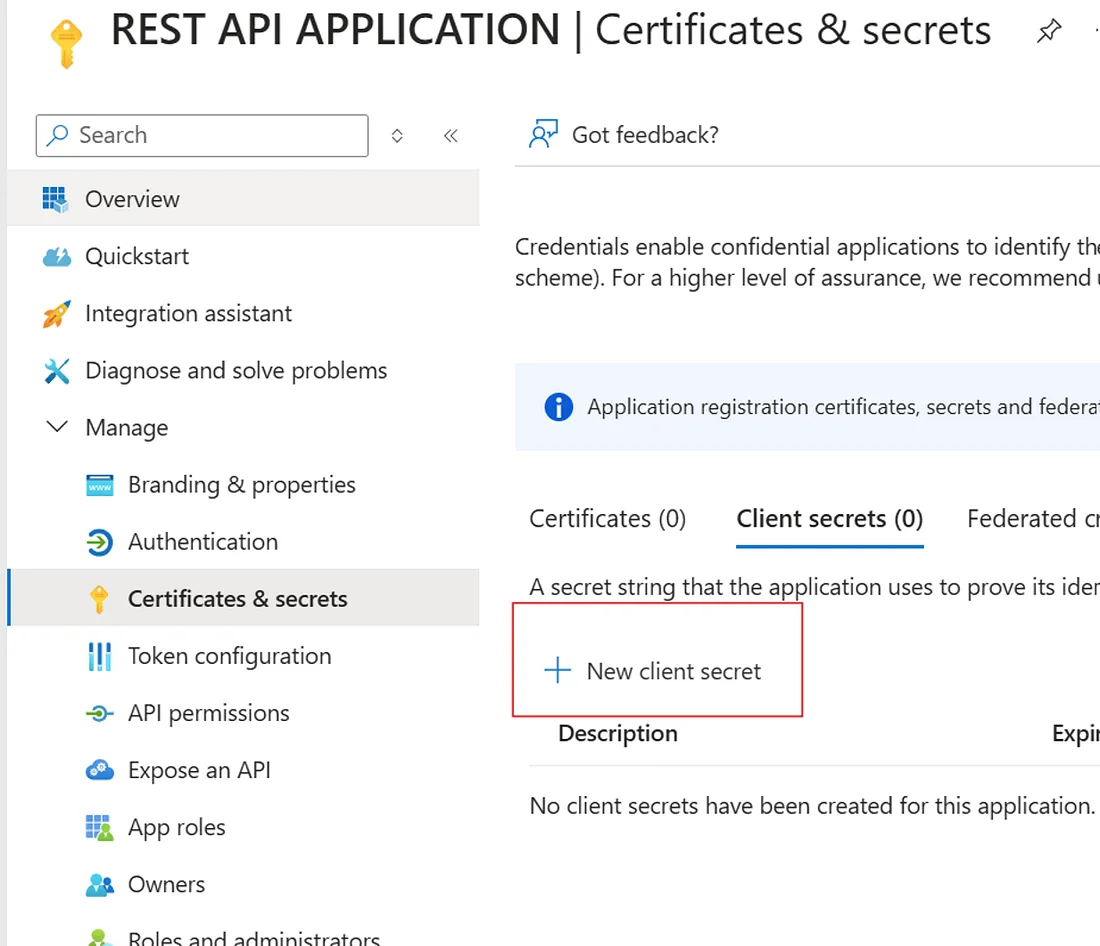Open API permissions in the menu
This screenshot has height=946, width=1100.
208,713
